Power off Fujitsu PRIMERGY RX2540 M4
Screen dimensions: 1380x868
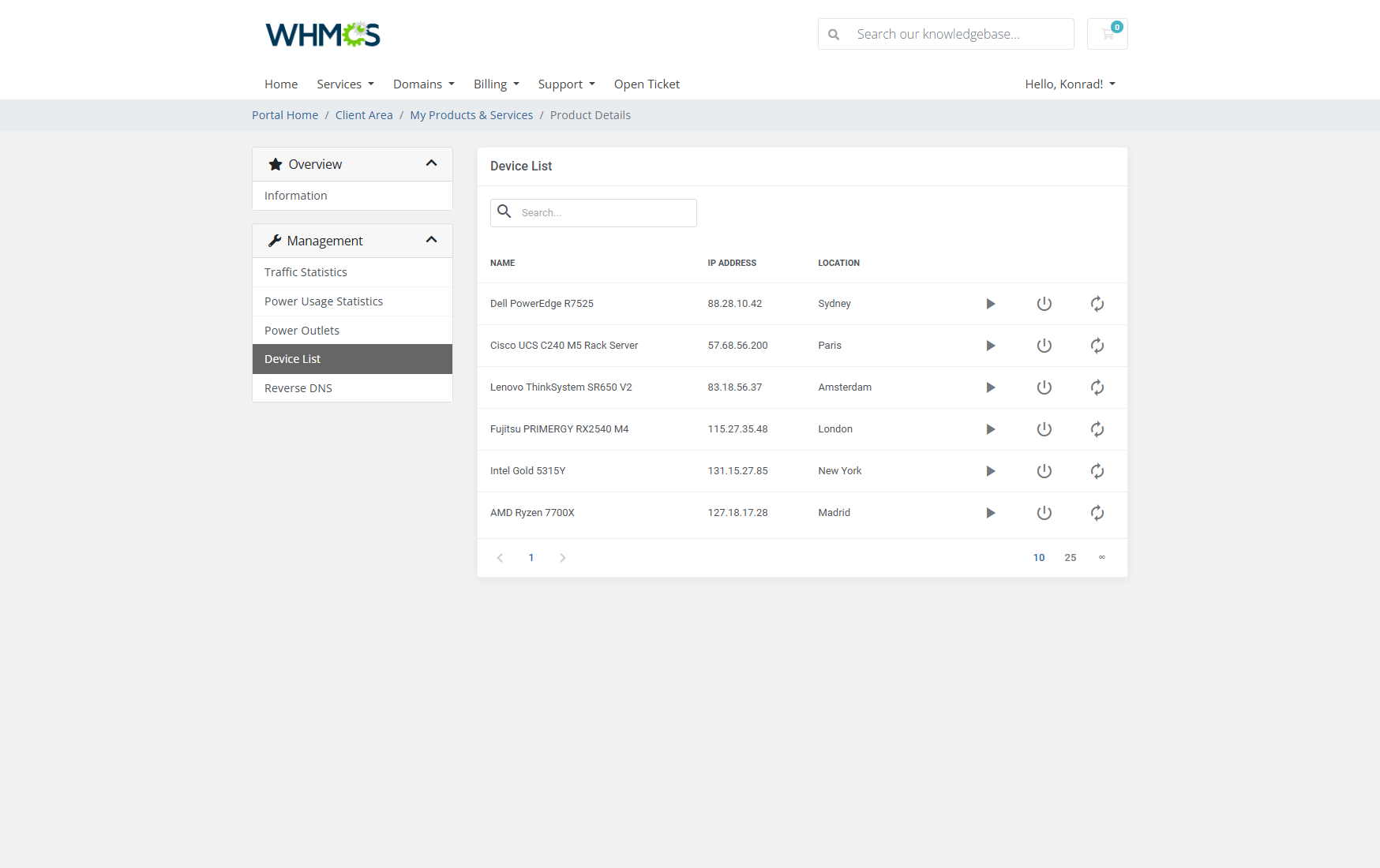click(1044, 429)
